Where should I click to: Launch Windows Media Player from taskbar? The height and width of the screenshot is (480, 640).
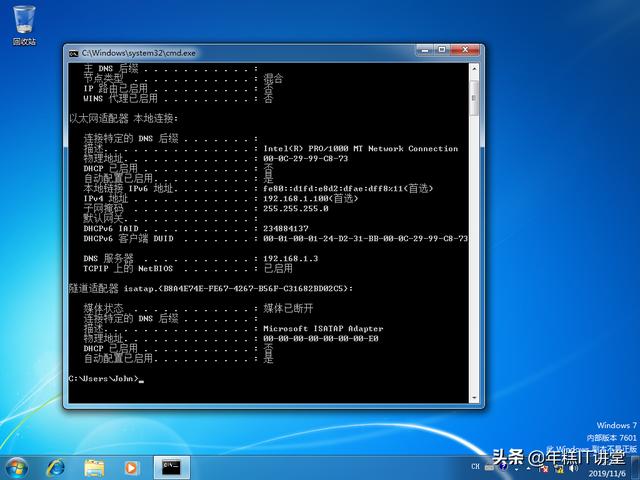131,468
